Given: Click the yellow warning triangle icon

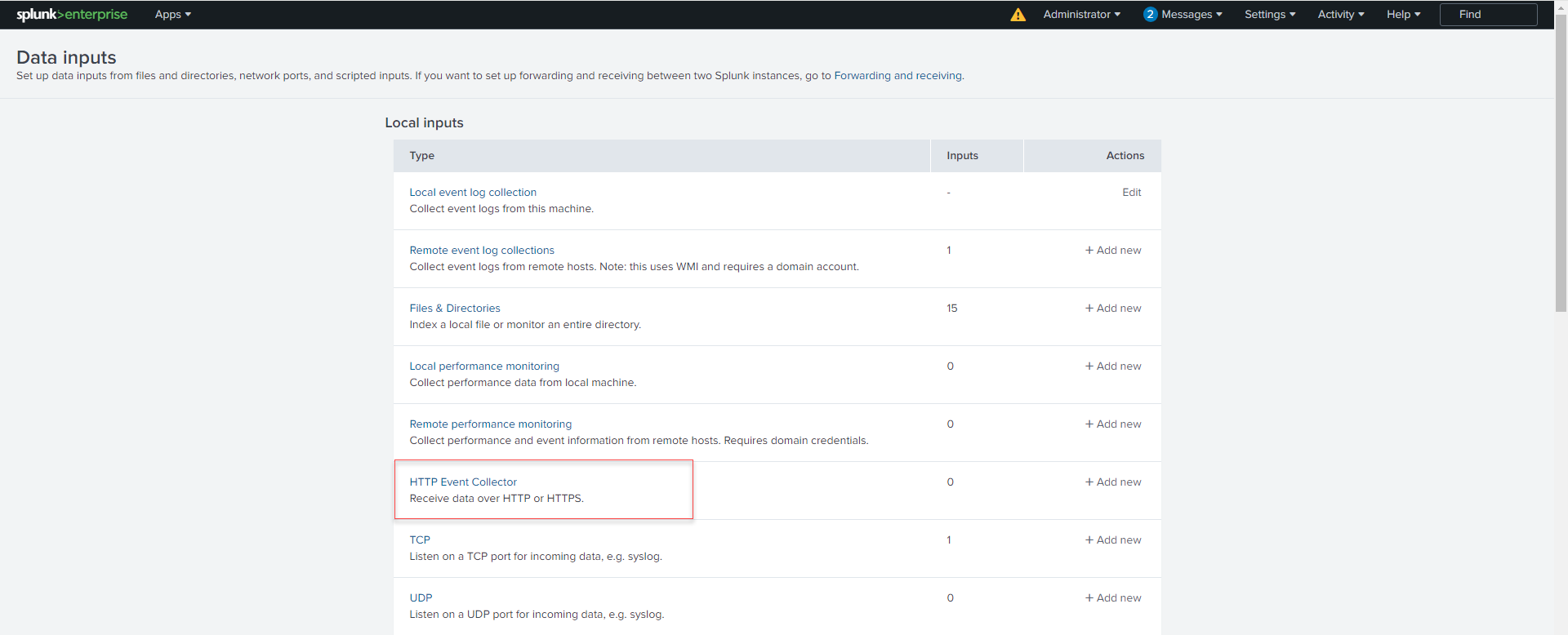Looking at the screenshot, I should tap(1018, 15).
